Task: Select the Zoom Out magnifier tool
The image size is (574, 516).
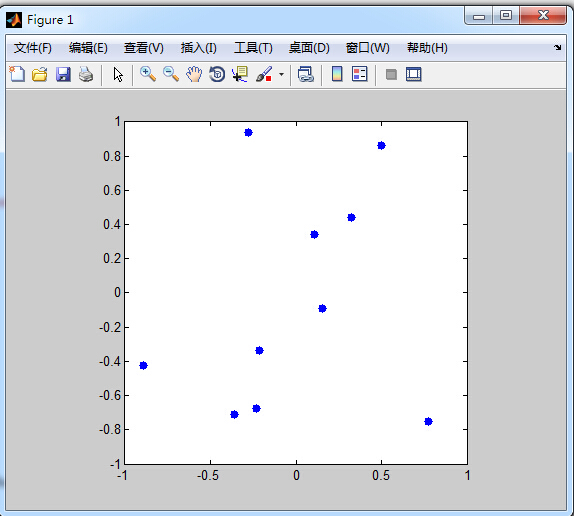Action: click(x=171, y=74)
